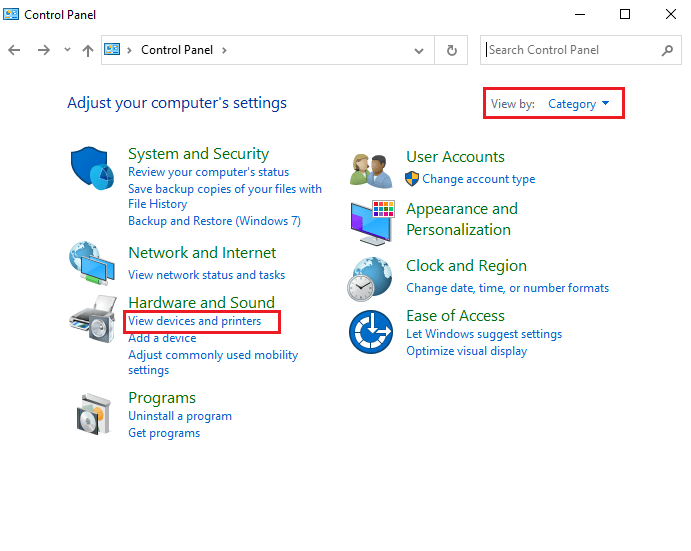Screen dimensions: 691x551
Task: Open the View by Category dropdown
Action: pos(578,104)
